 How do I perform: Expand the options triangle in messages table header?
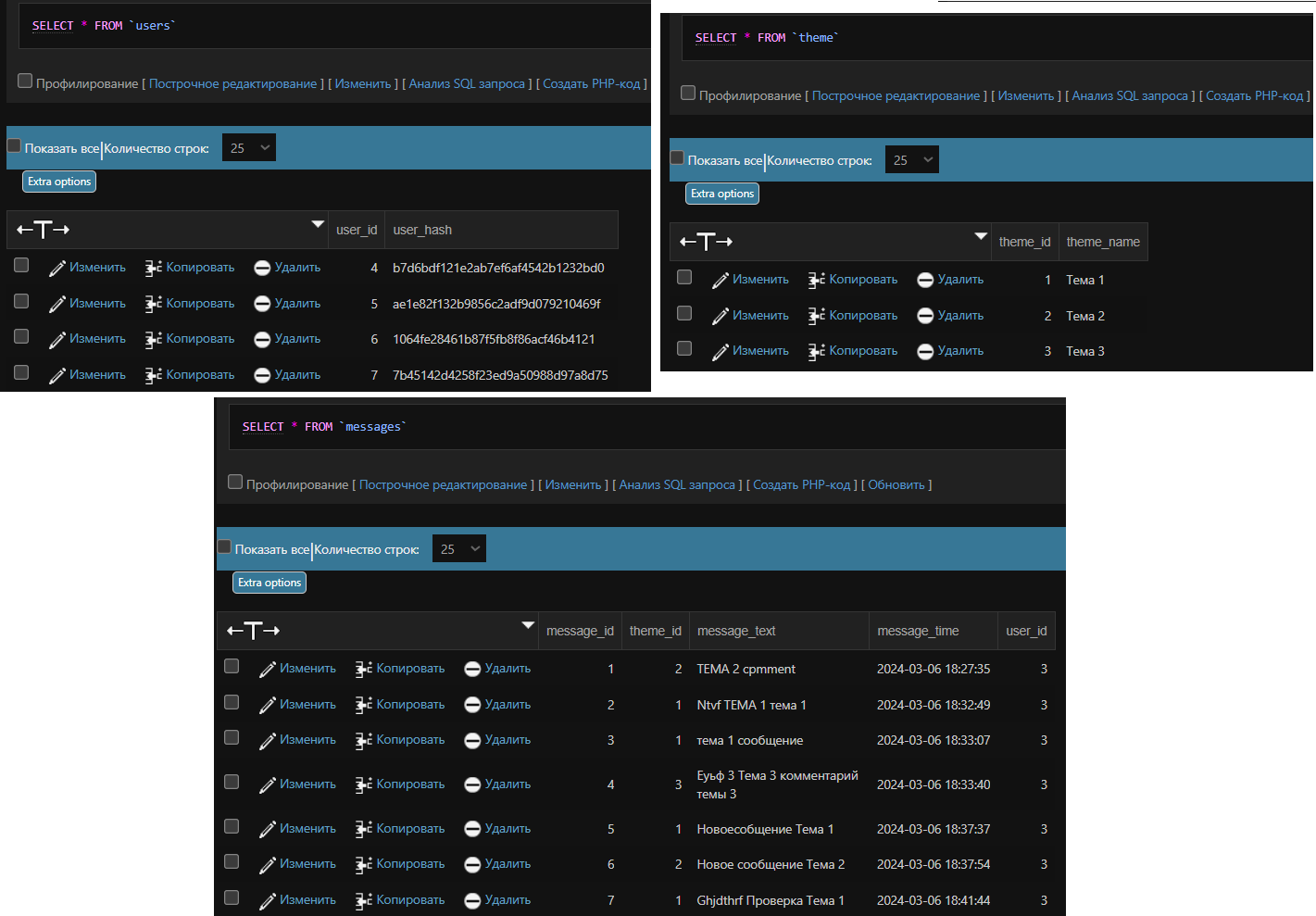click(528, 625)
